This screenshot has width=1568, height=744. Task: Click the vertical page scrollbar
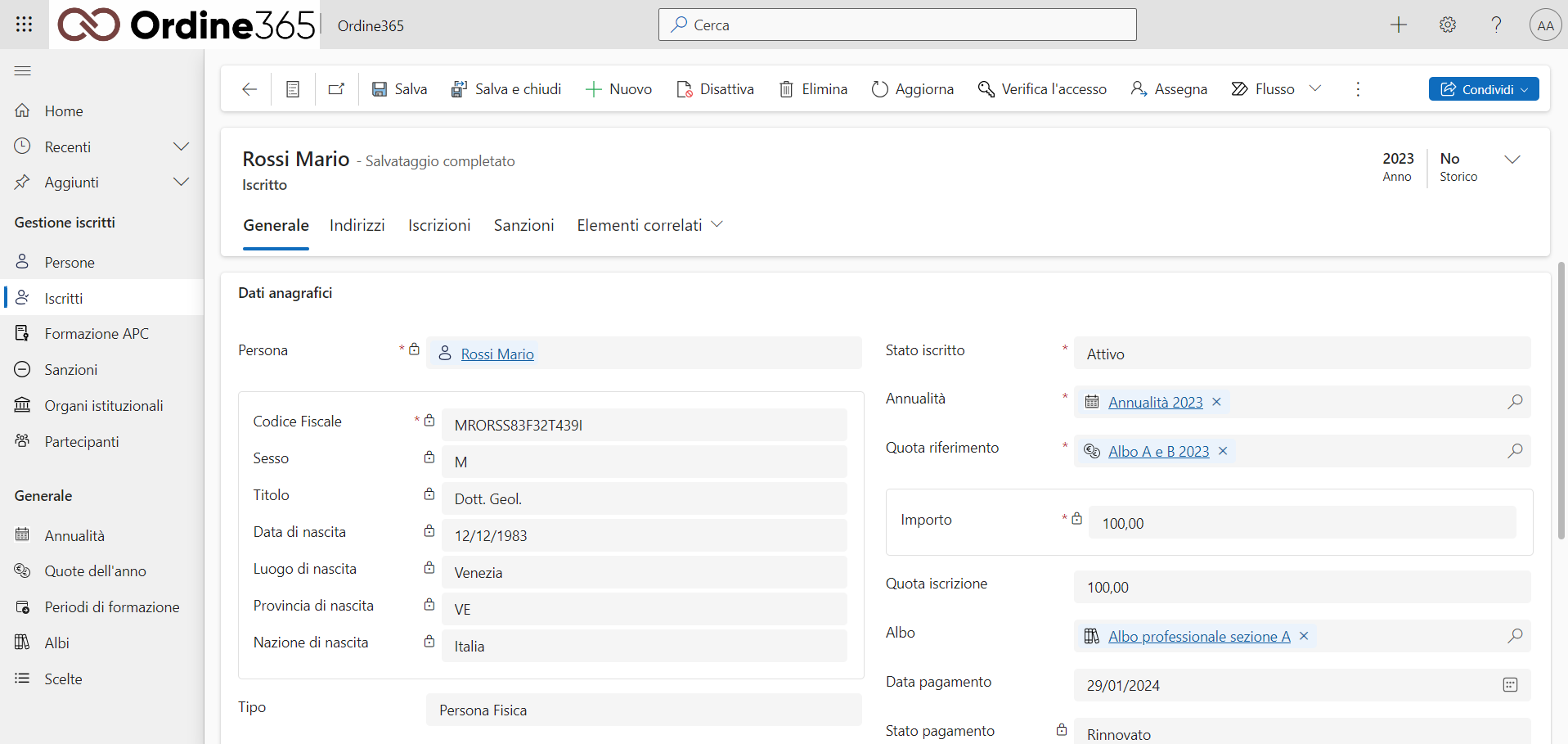coord(1561,401)
